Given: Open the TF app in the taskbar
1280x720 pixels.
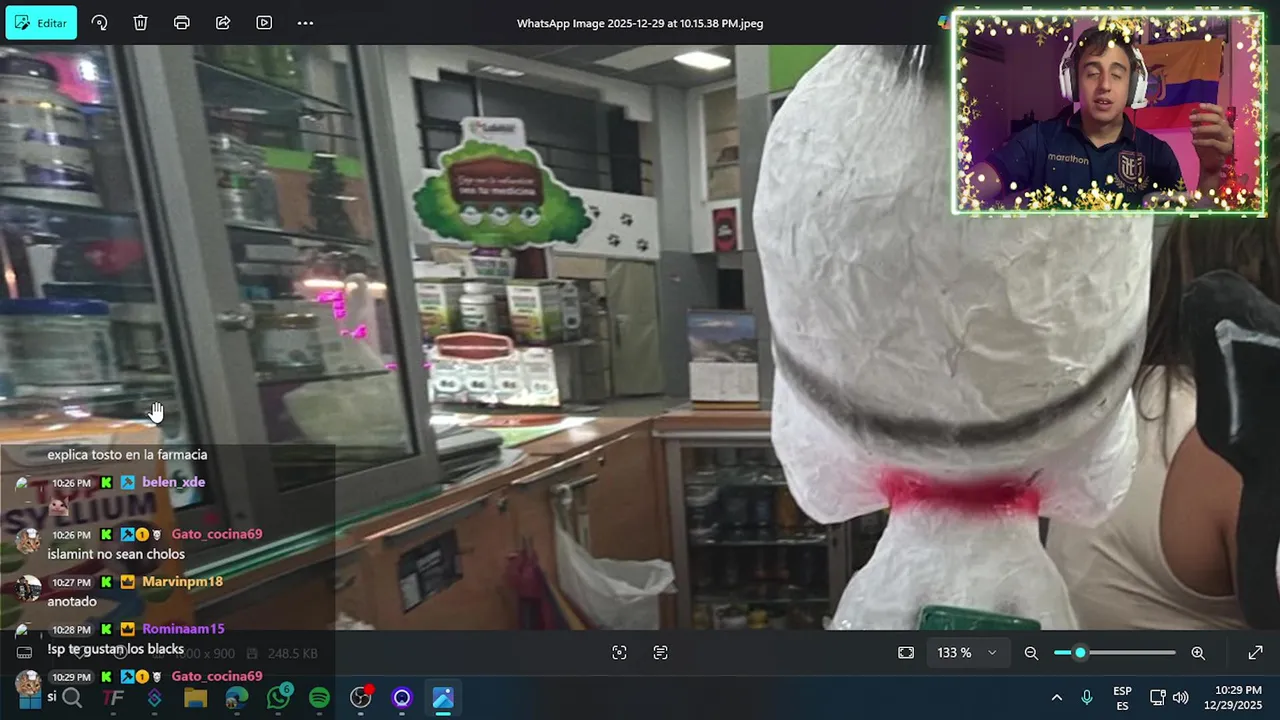Looking at the screenshot, I should [113, 698].
